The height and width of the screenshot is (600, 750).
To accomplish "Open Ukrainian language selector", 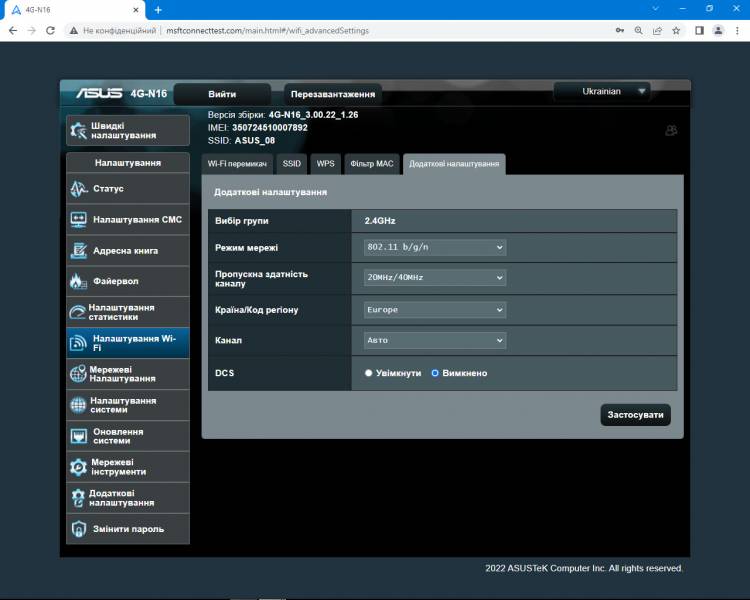I will 602,91.
